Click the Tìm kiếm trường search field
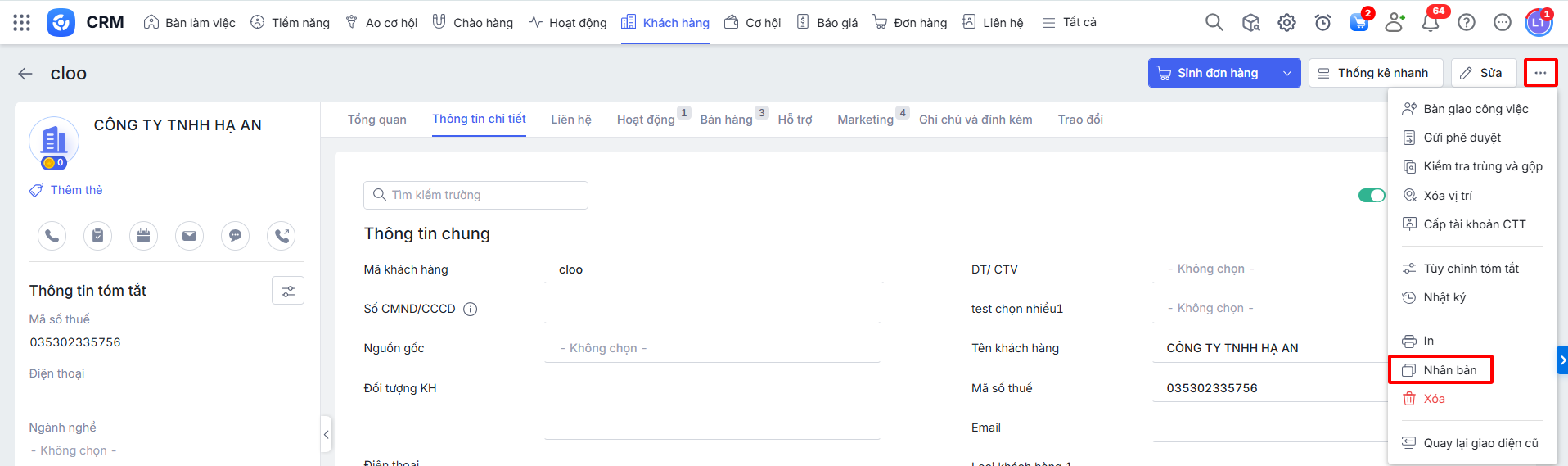The image size is (1568, 466). point(475,195)
